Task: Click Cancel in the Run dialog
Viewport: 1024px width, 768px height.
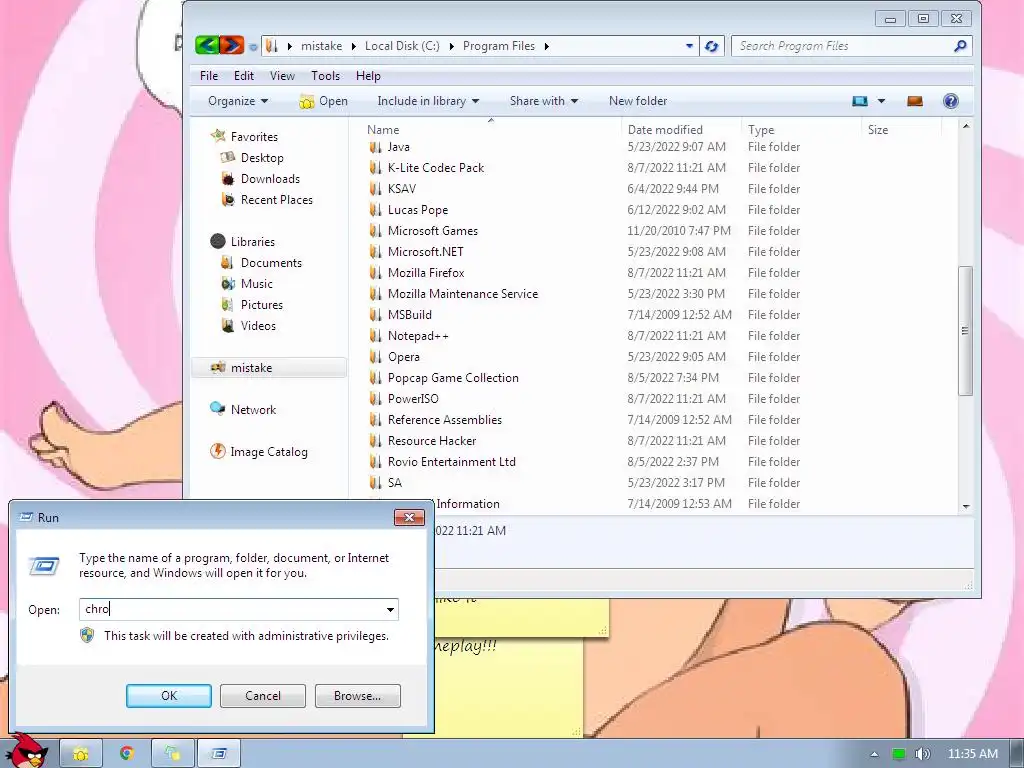Action: pyautogui.click(x=263, y=696)
